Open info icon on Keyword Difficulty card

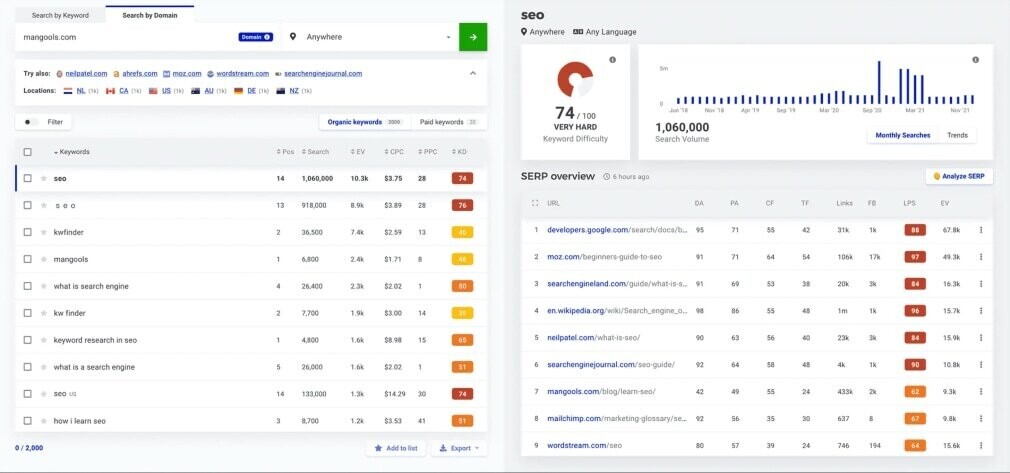[x=613, y=60]
